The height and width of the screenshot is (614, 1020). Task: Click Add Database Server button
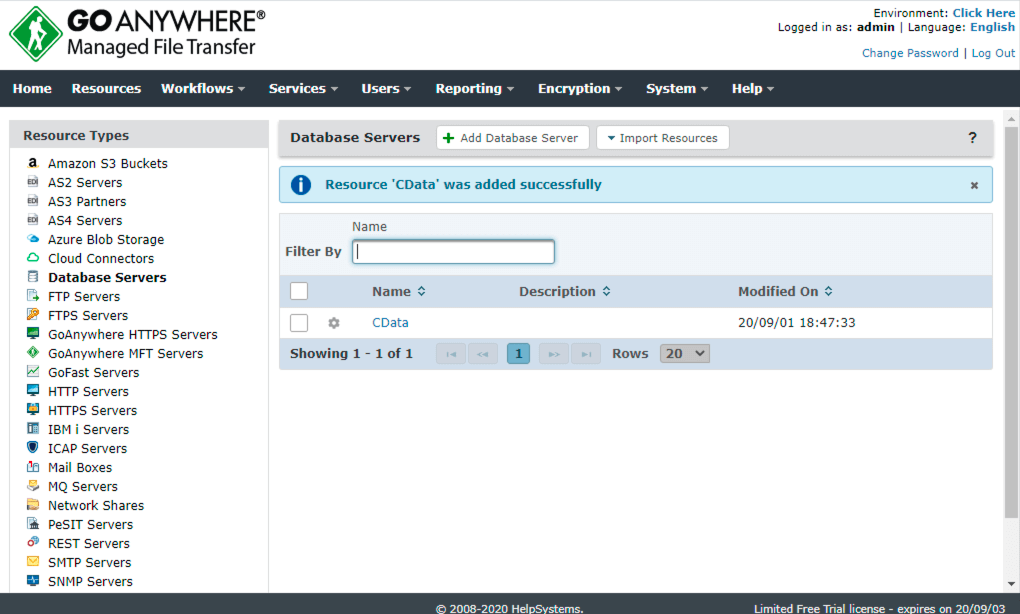[513, 138]
